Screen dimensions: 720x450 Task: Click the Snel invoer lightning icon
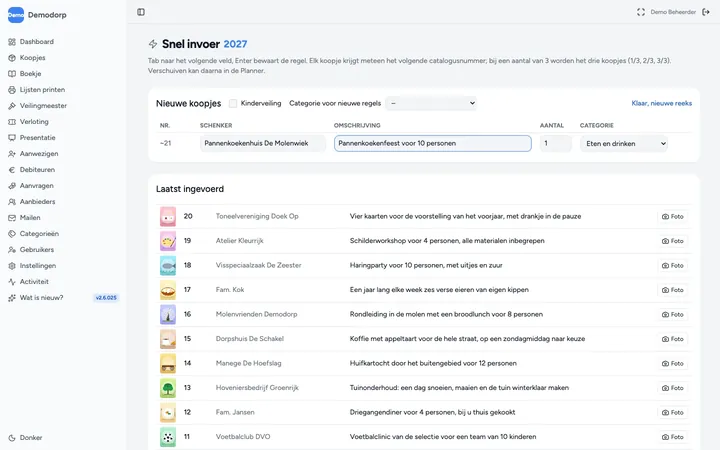pos(153,44)
